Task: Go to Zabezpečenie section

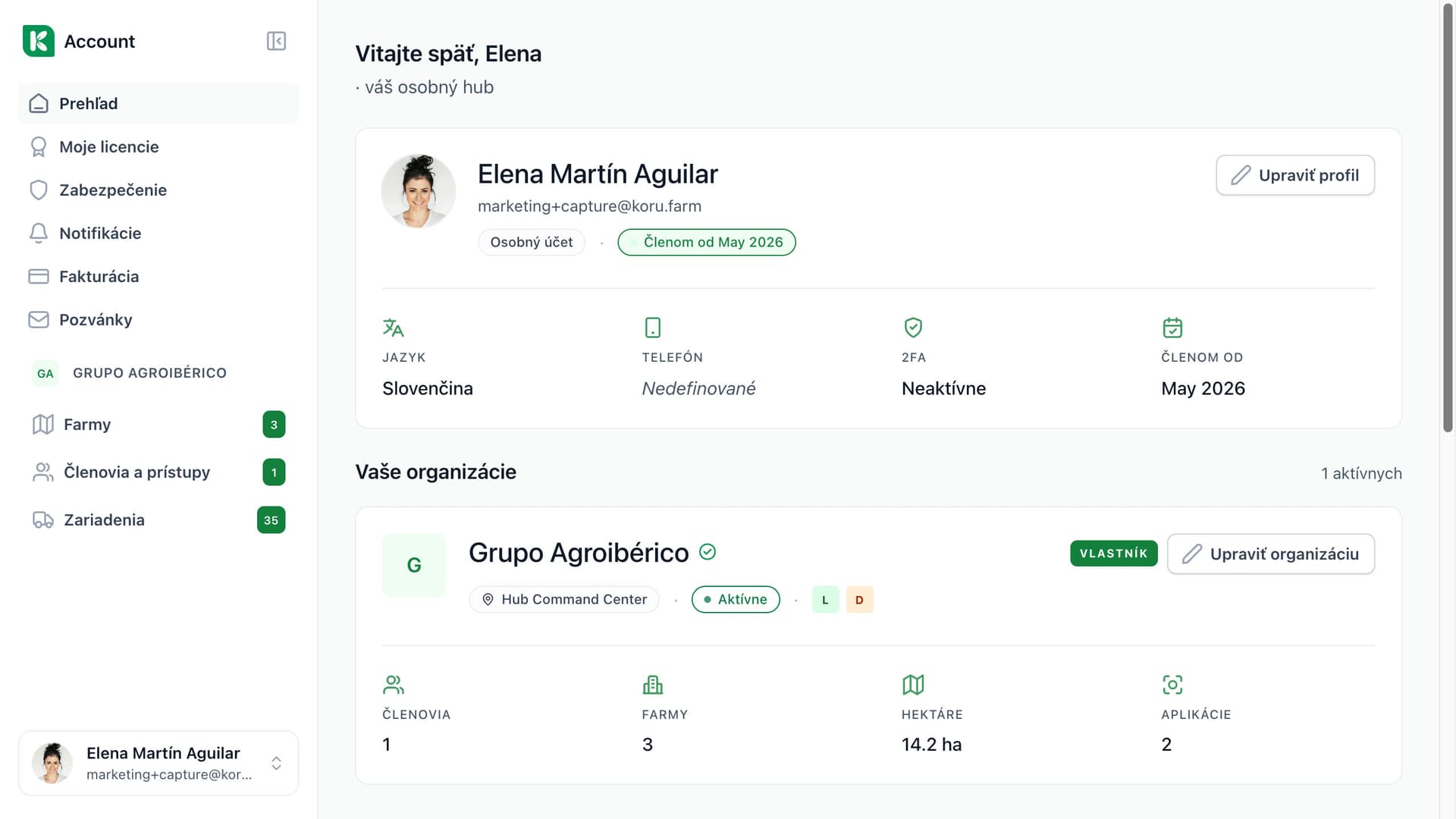Action: pos(158,190)
